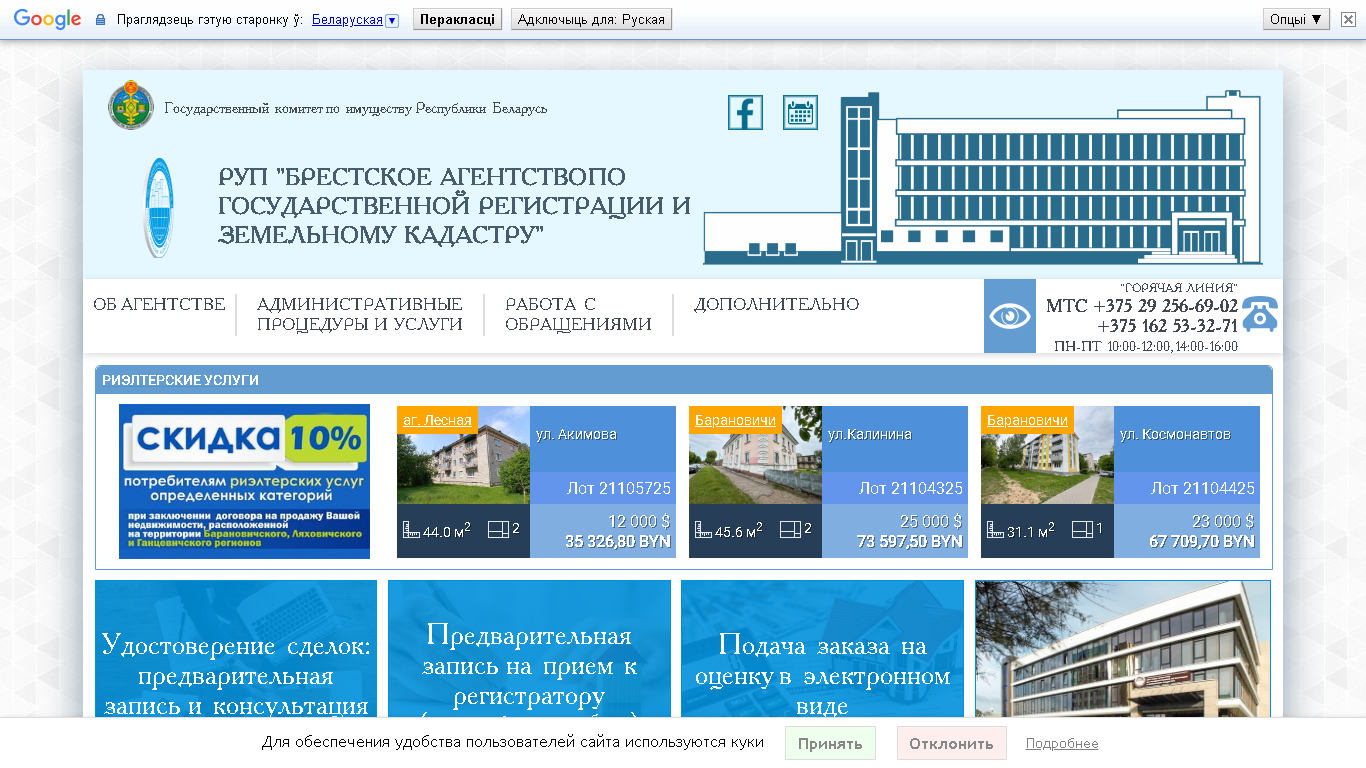Open the ул.Калинина listing photo
Screen dimensions: 1366x768
pos(755,455)
